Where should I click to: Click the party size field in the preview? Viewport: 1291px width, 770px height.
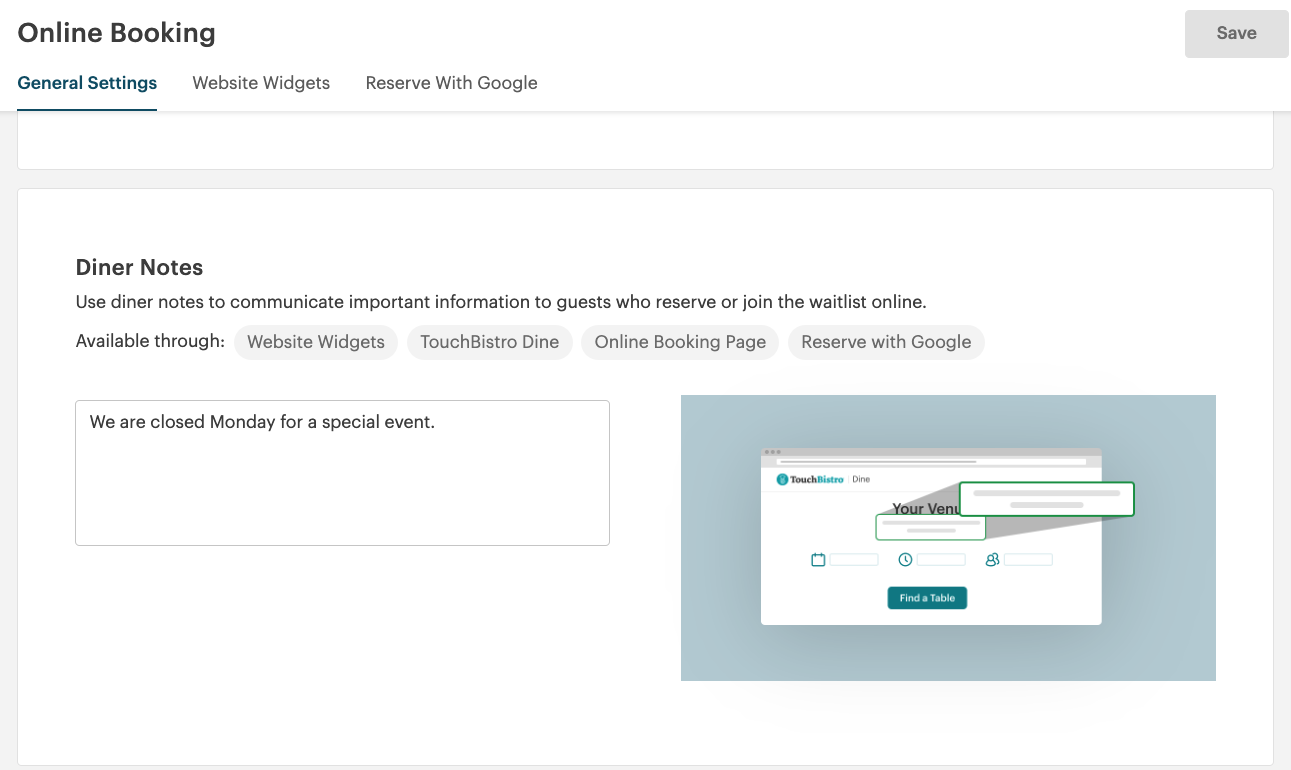[x=1029, y=559]
